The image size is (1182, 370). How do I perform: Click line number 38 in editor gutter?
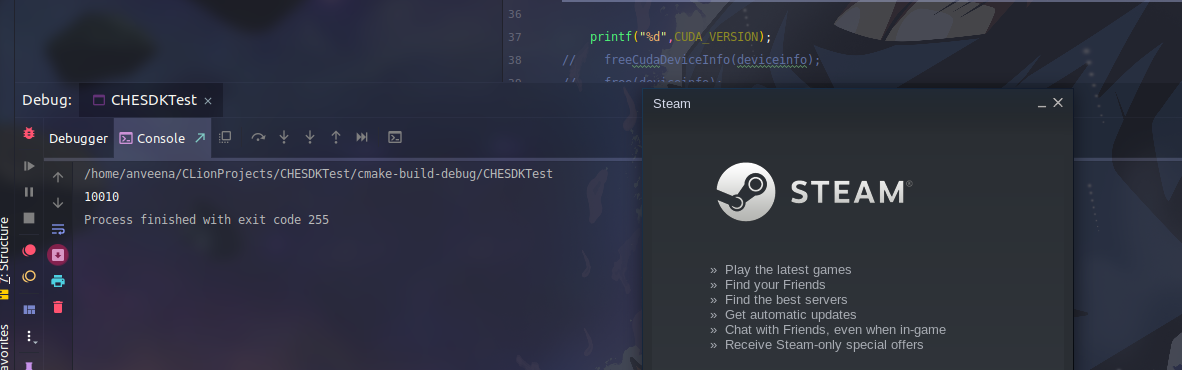515,60
